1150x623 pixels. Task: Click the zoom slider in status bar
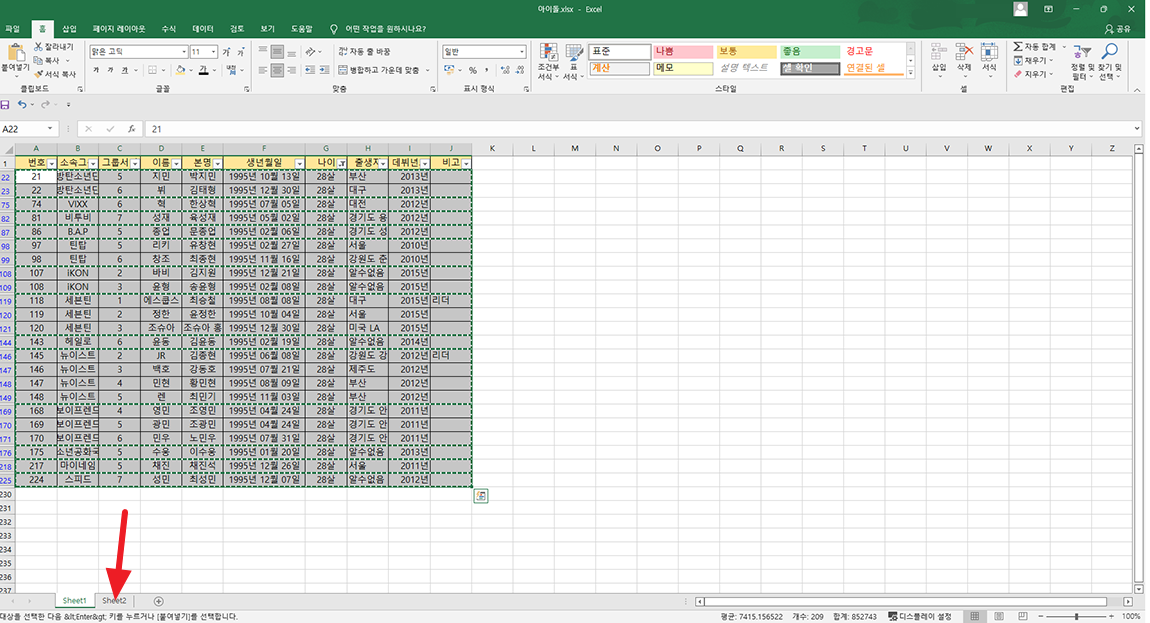1076,616
